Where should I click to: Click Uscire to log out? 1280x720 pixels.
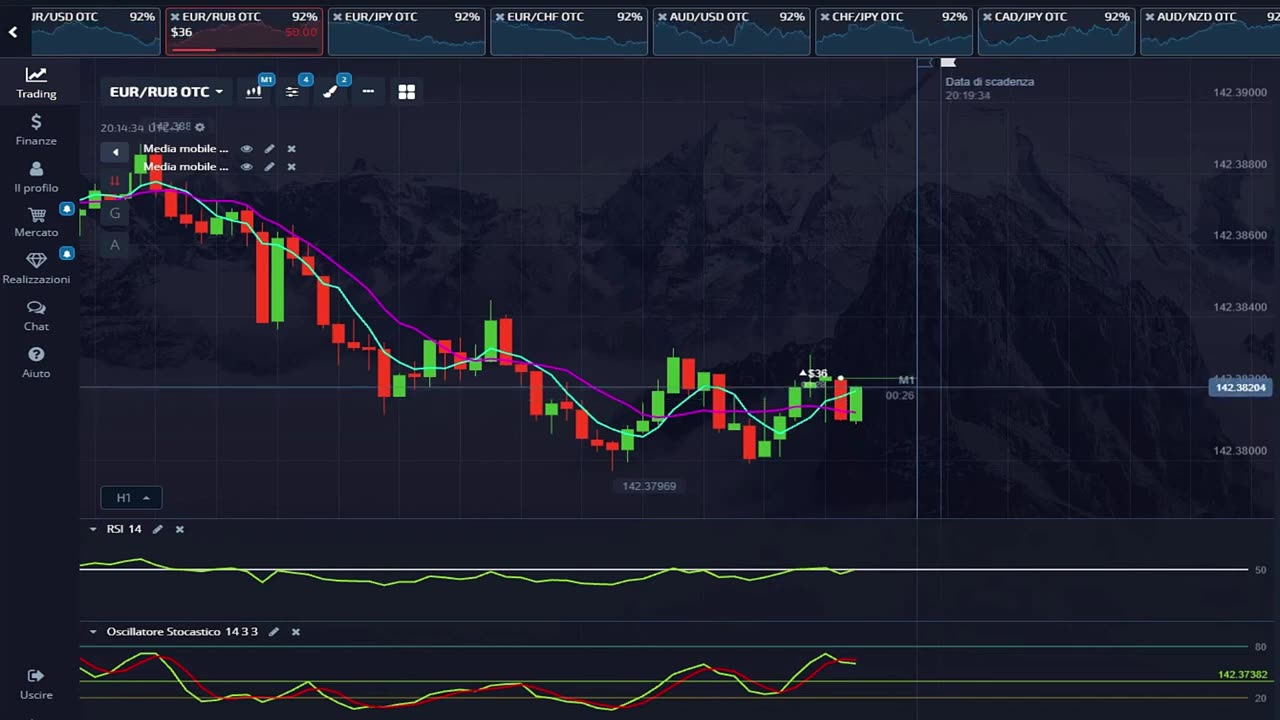[36, 685]
